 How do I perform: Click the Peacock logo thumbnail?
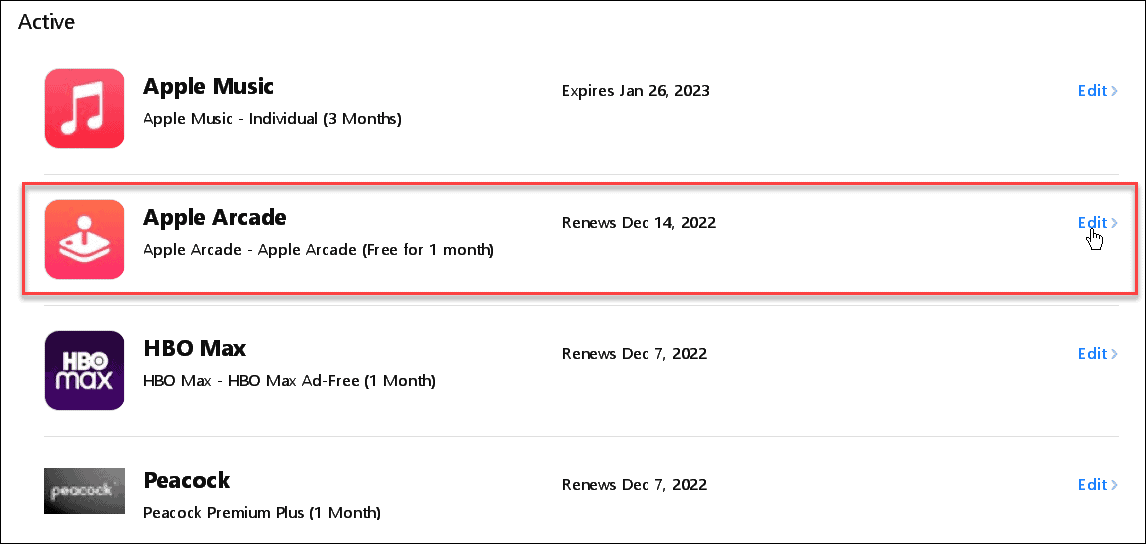click(x=84, y=490)
